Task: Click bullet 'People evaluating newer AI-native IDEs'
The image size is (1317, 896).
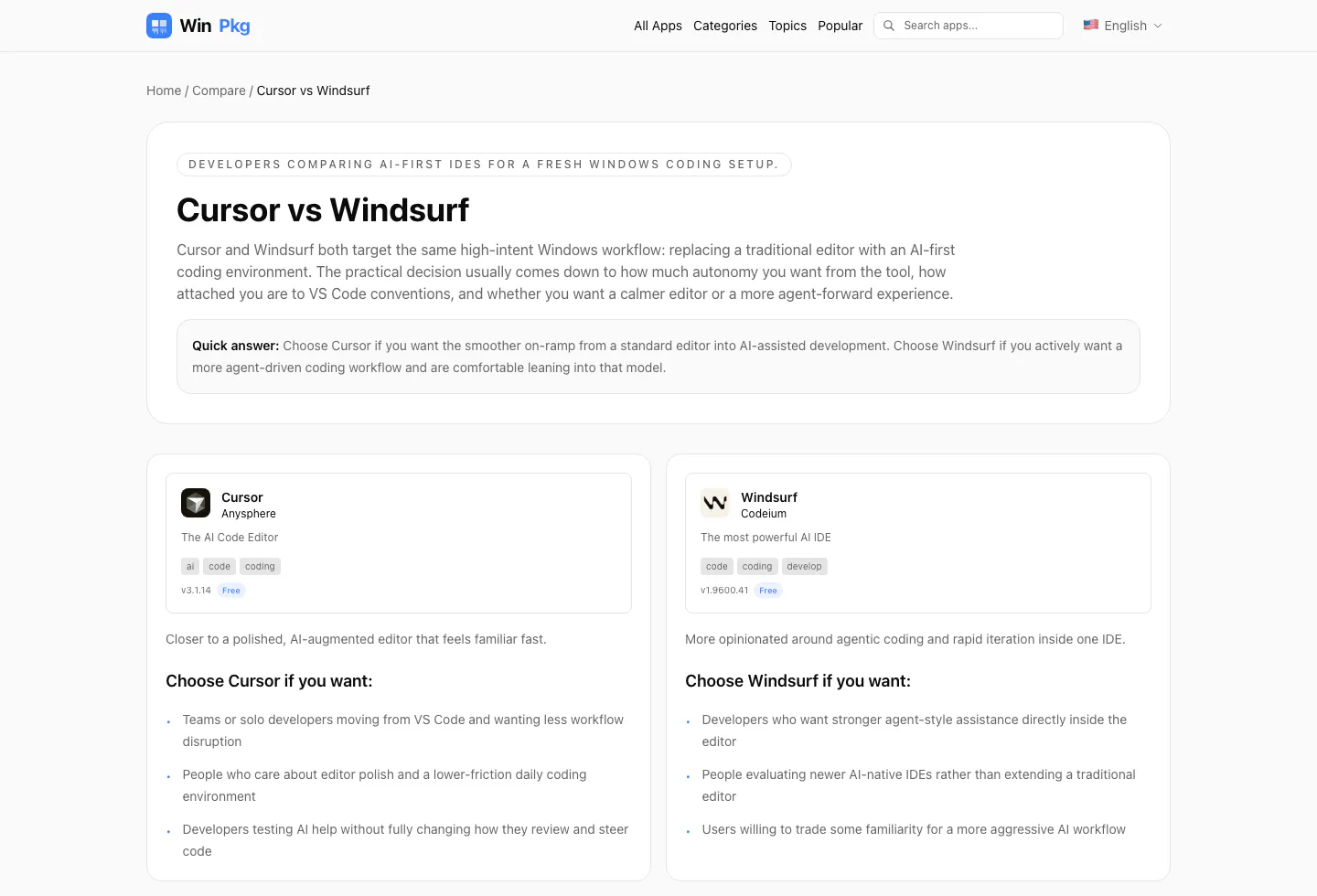Action: click(x=918, y=785)
